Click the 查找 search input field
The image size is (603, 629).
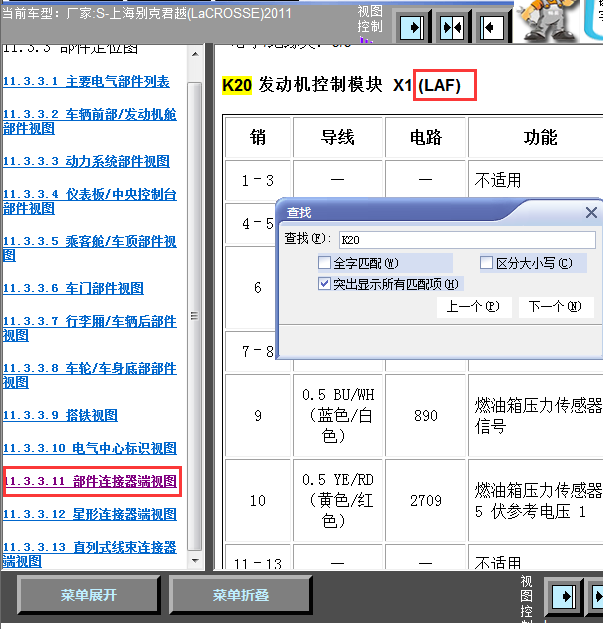(467, 240)
